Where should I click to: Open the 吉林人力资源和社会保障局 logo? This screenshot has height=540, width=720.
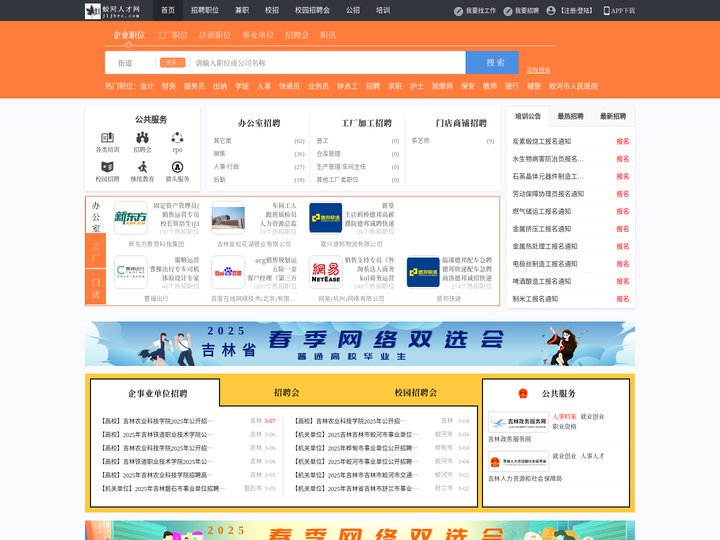pyautogui.click(x=518, y=461)
